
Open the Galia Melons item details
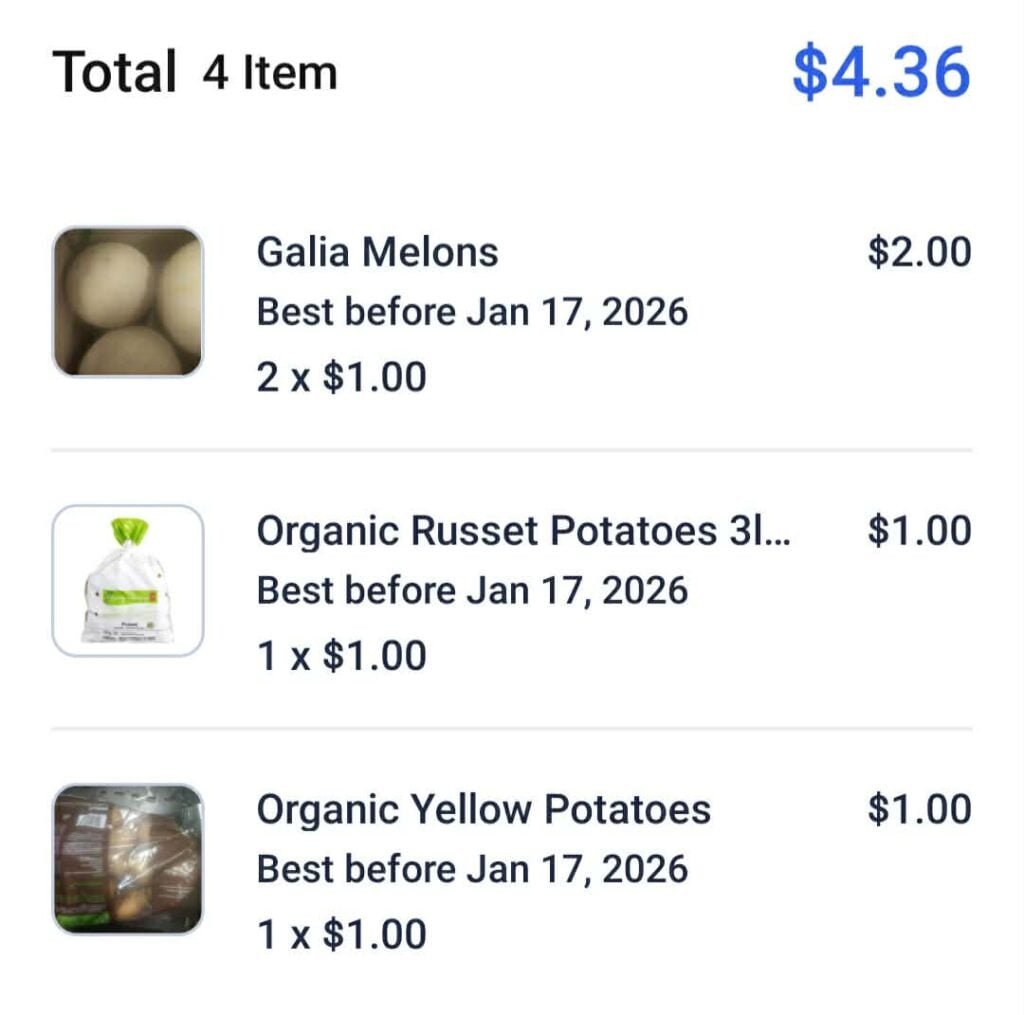tap(378, 252)
